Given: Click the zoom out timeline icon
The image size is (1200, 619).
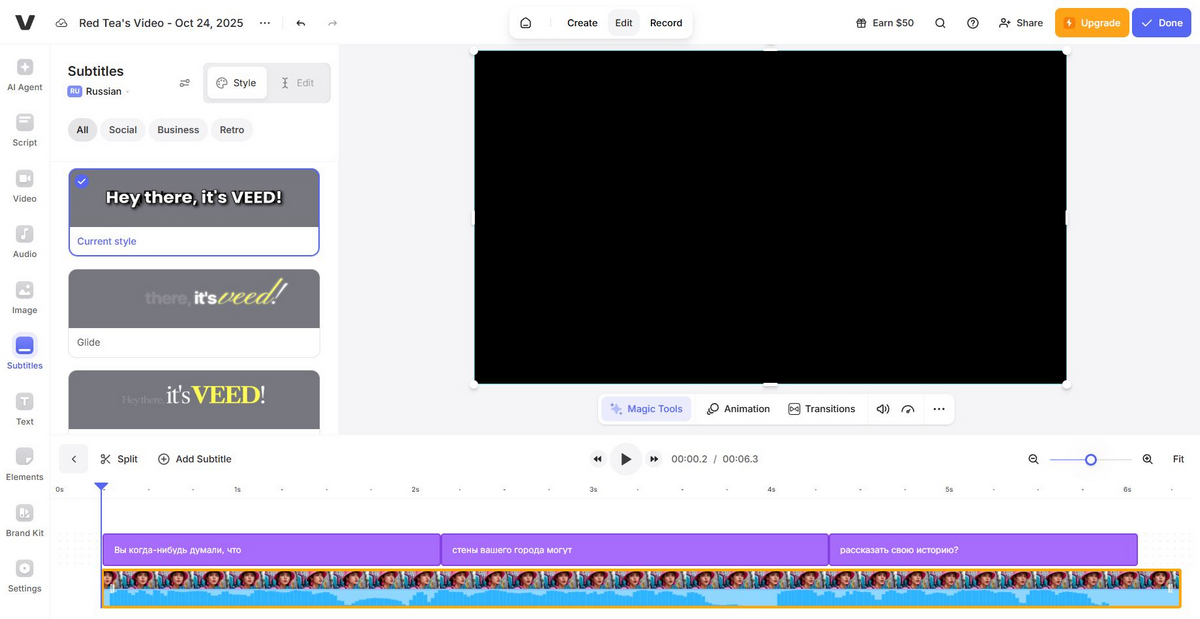Looking at the screenshot, I should coord(1034,459).
